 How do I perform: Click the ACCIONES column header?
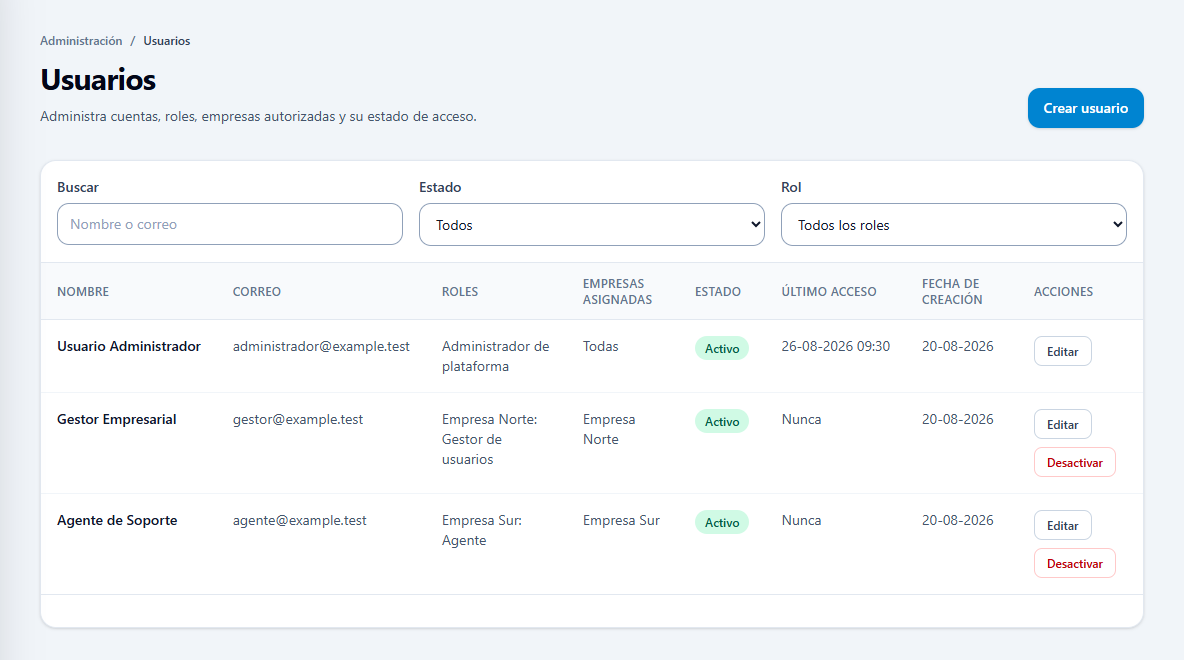coord(1063,291)
